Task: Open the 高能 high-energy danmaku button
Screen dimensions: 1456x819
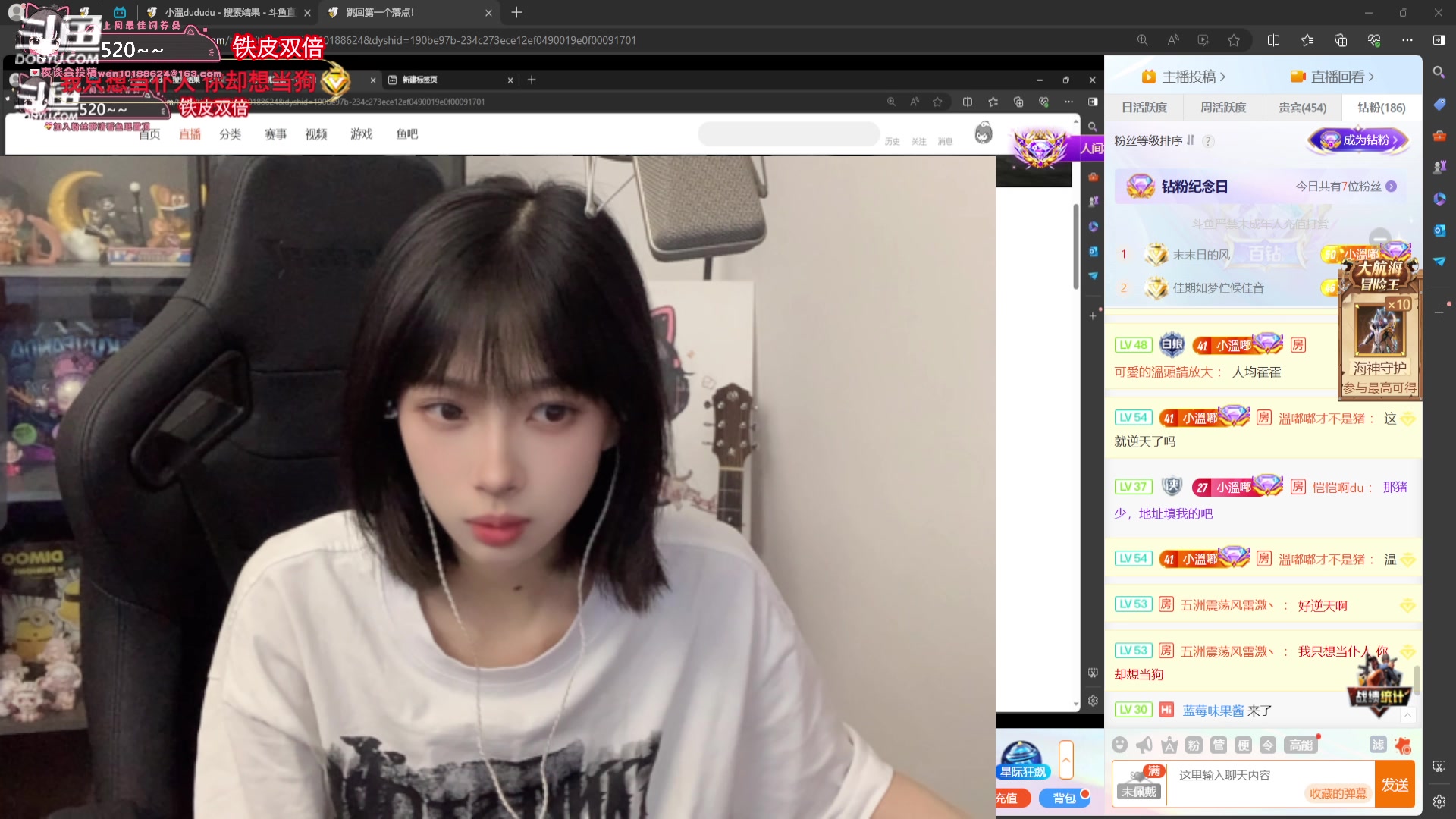Action: (x=1301, y=745)
